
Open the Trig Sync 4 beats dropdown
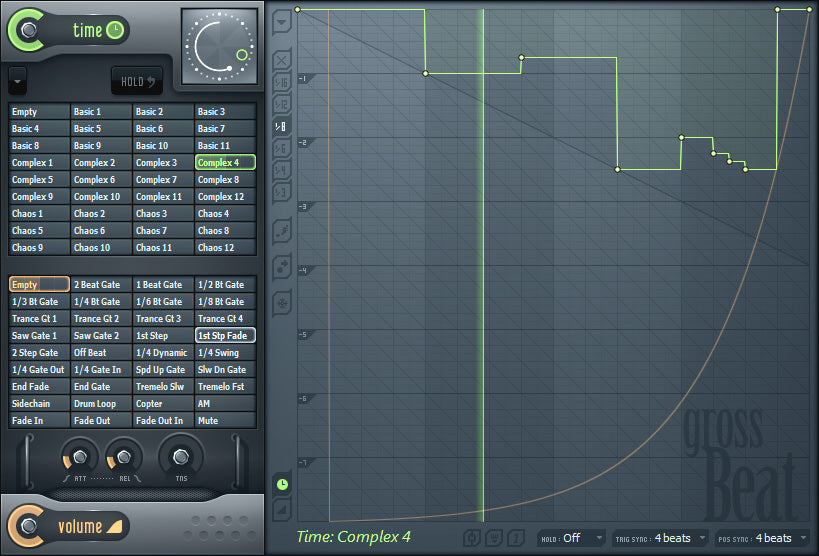coord(661,538)
